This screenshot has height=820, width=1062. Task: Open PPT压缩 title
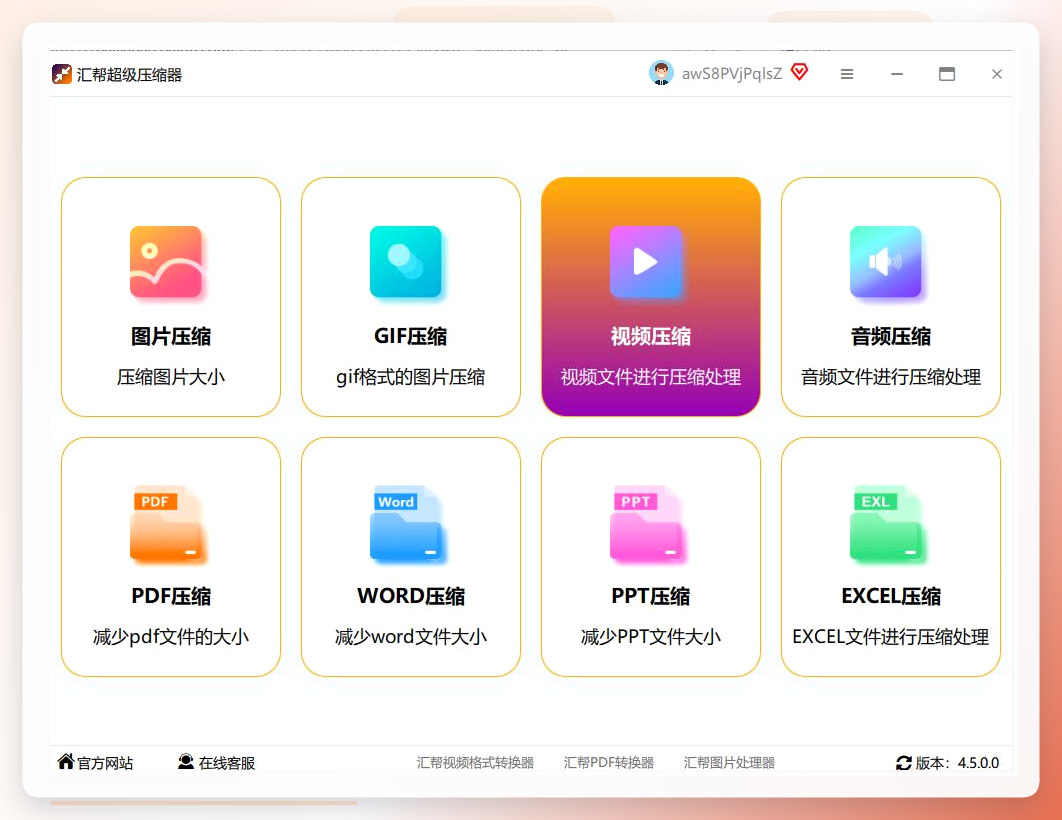tap(651, 596)
